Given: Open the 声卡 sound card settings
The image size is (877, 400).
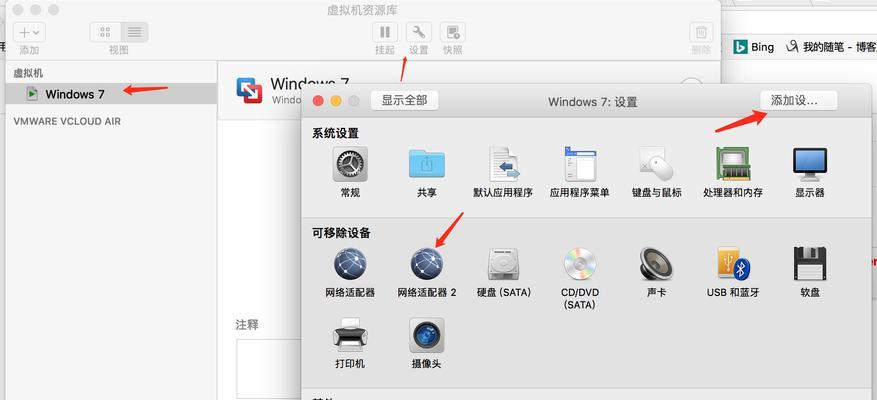Looking at the screenshot, I should click(656, 264).
